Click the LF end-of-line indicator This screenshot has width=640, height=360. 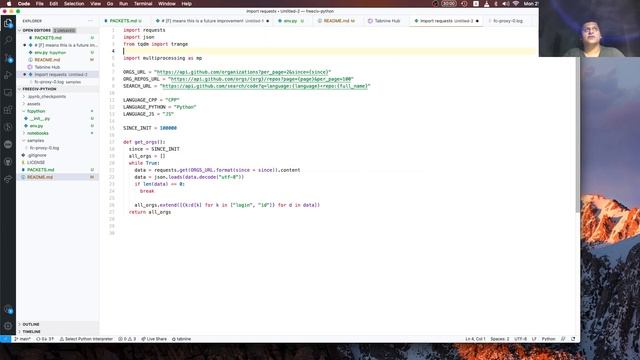click(x=534, y=339)
